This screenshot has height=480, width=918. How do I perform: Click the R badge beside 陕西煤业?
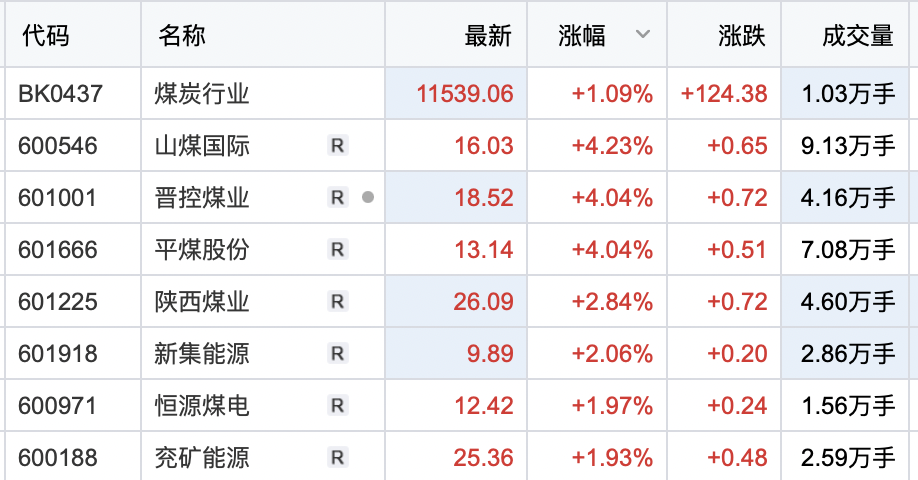pos(337,302)
